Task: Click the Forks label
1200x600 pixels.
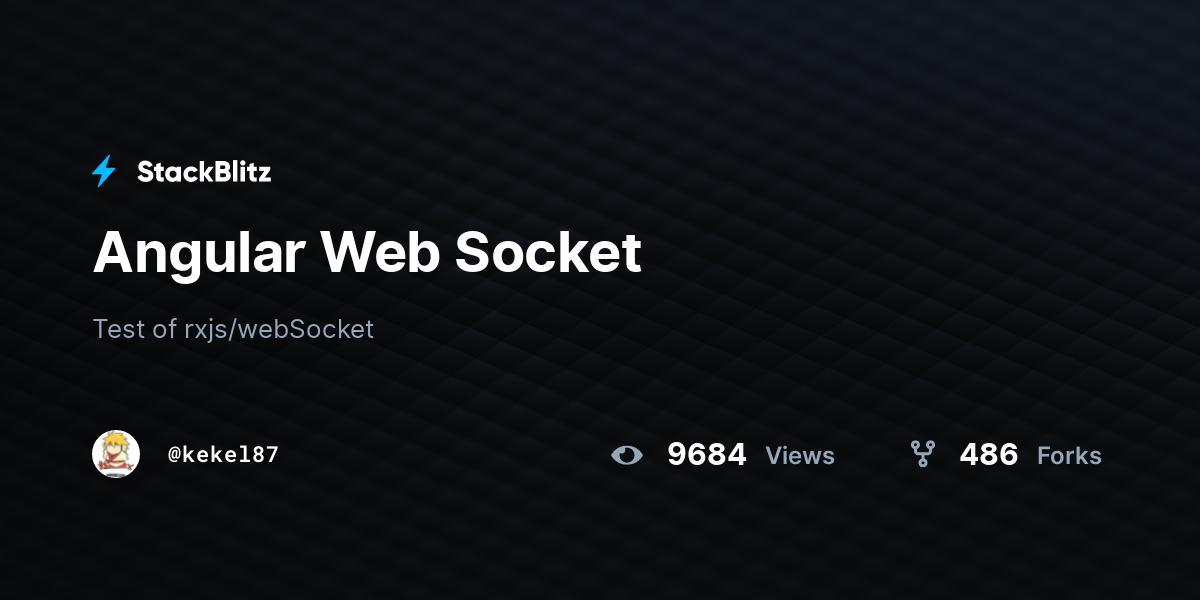Action: [x=1069, y=456]
